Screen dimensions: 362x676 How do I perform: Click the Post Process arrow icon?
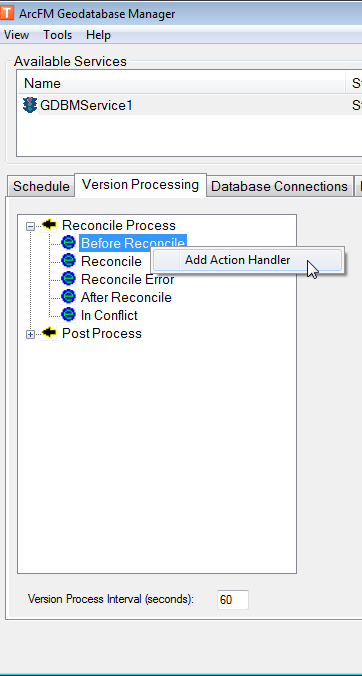(x=49, y=333)
